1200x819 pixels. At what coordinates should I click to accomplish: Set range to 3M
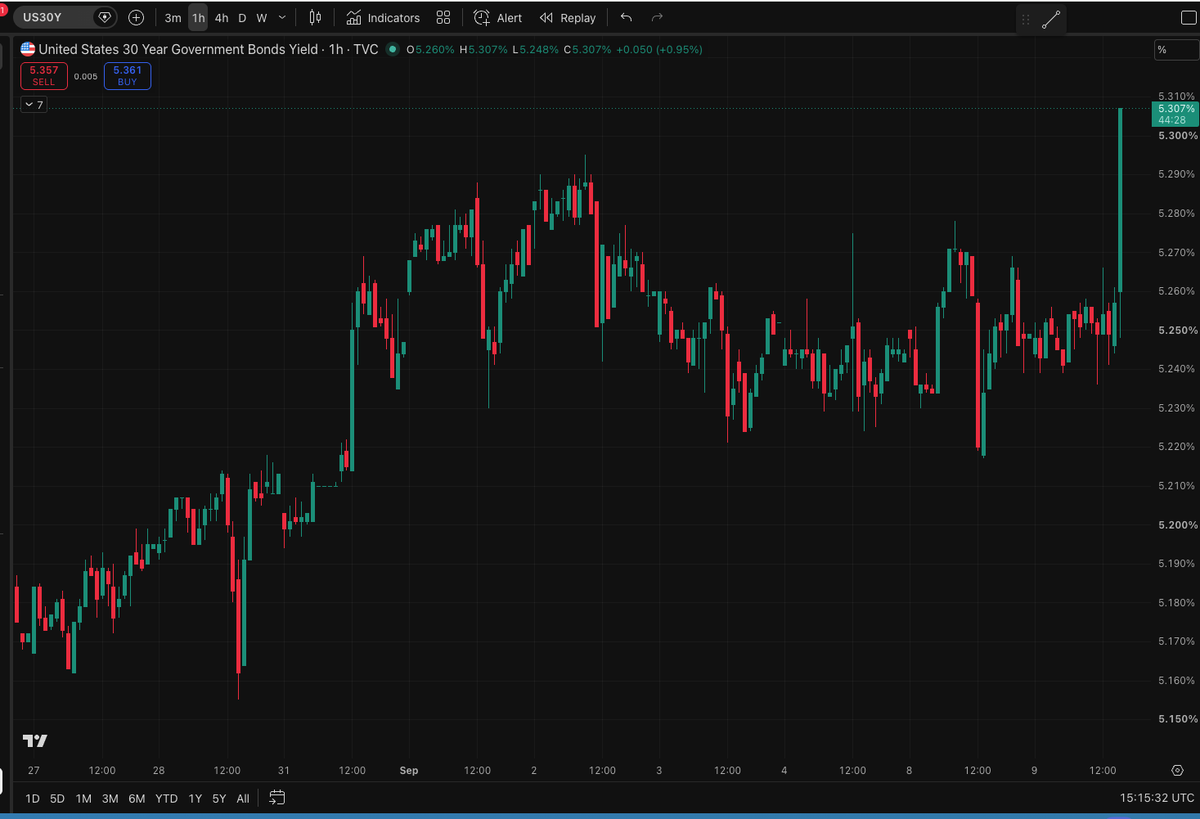(110, 798)
